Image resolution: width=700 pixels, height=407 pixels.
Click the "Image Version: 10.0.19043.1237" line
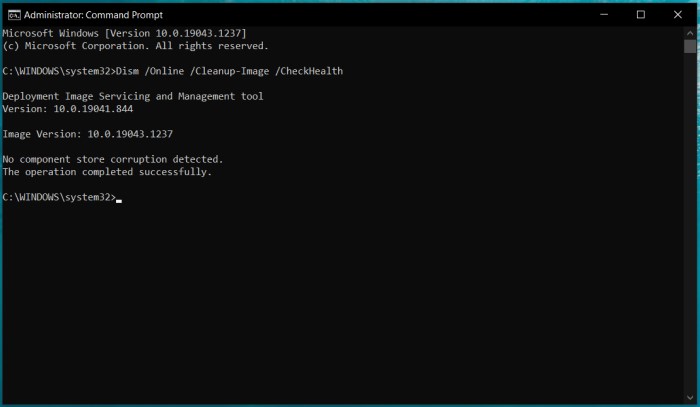pos(88,134)
